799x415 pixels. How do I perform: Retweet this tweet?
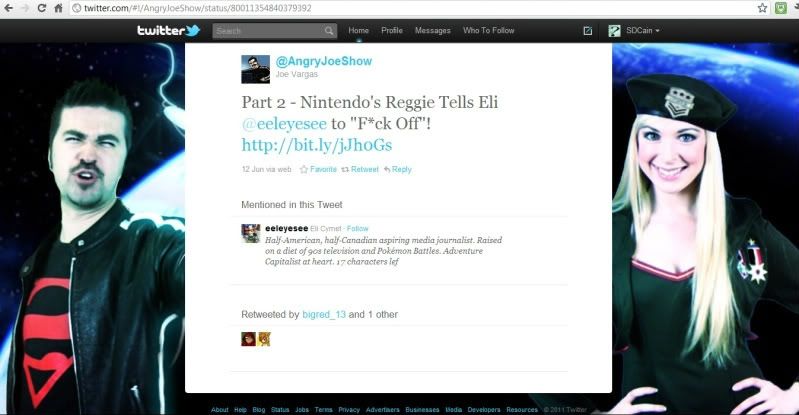(360, 169)
